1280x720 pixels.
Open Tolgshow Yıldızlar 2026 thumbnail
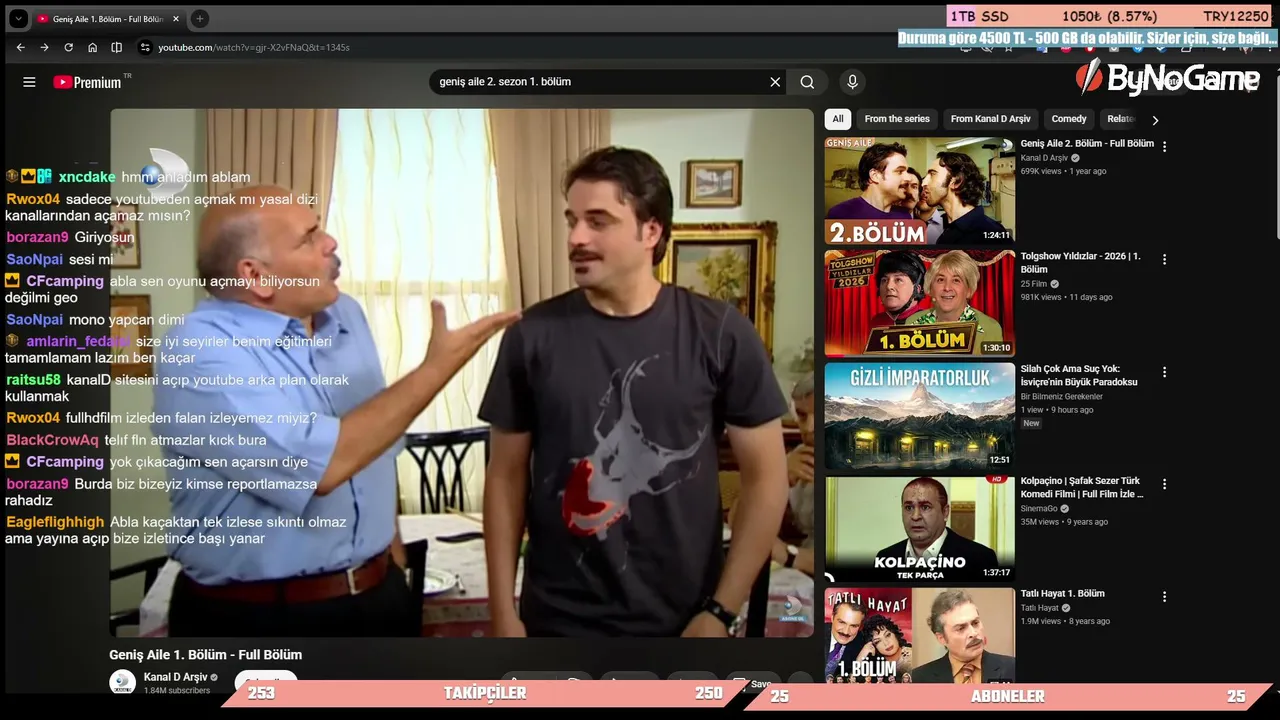click(920, 303)
